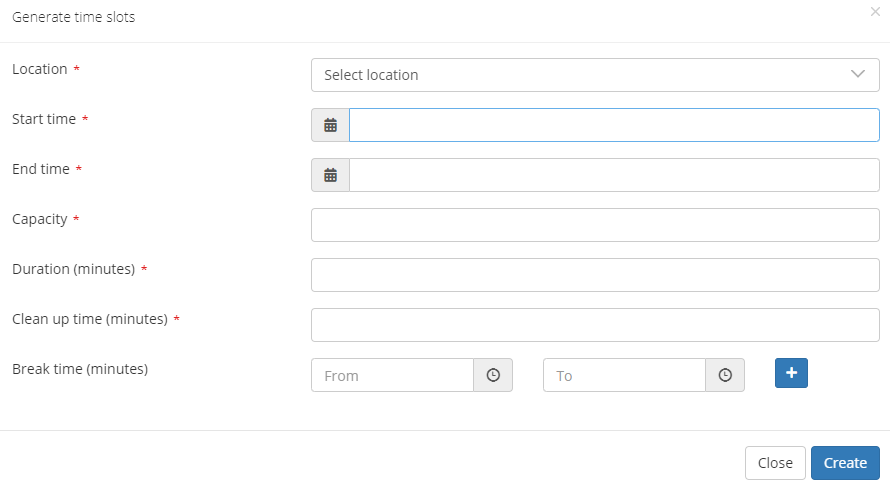Image resolution: width=890 pixels, height=492 pixels.
Task: Dismiss the dialog using the top-right X icon
Action: 875,11
